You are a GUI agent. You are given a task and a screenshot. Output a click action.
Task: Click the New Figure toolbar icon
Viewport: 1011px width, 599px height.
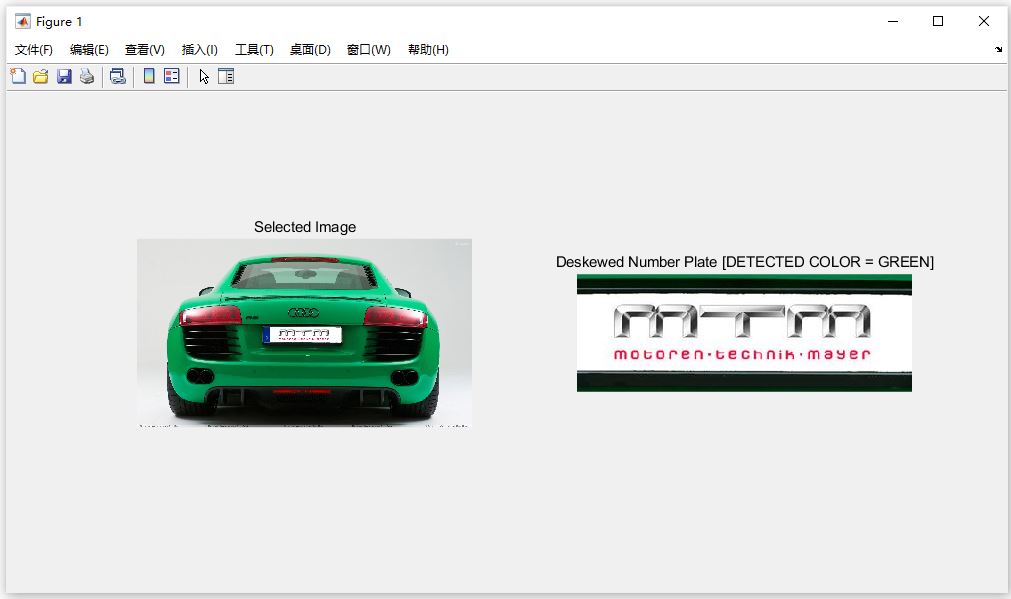[18, 77]
